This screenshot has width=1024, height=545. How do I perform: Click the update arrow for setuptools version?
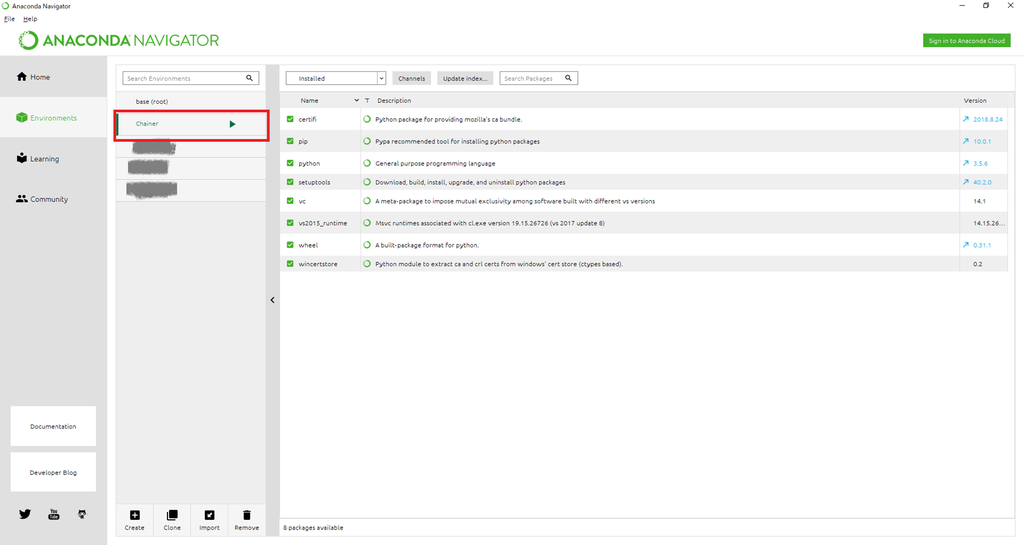coord(965,182)
